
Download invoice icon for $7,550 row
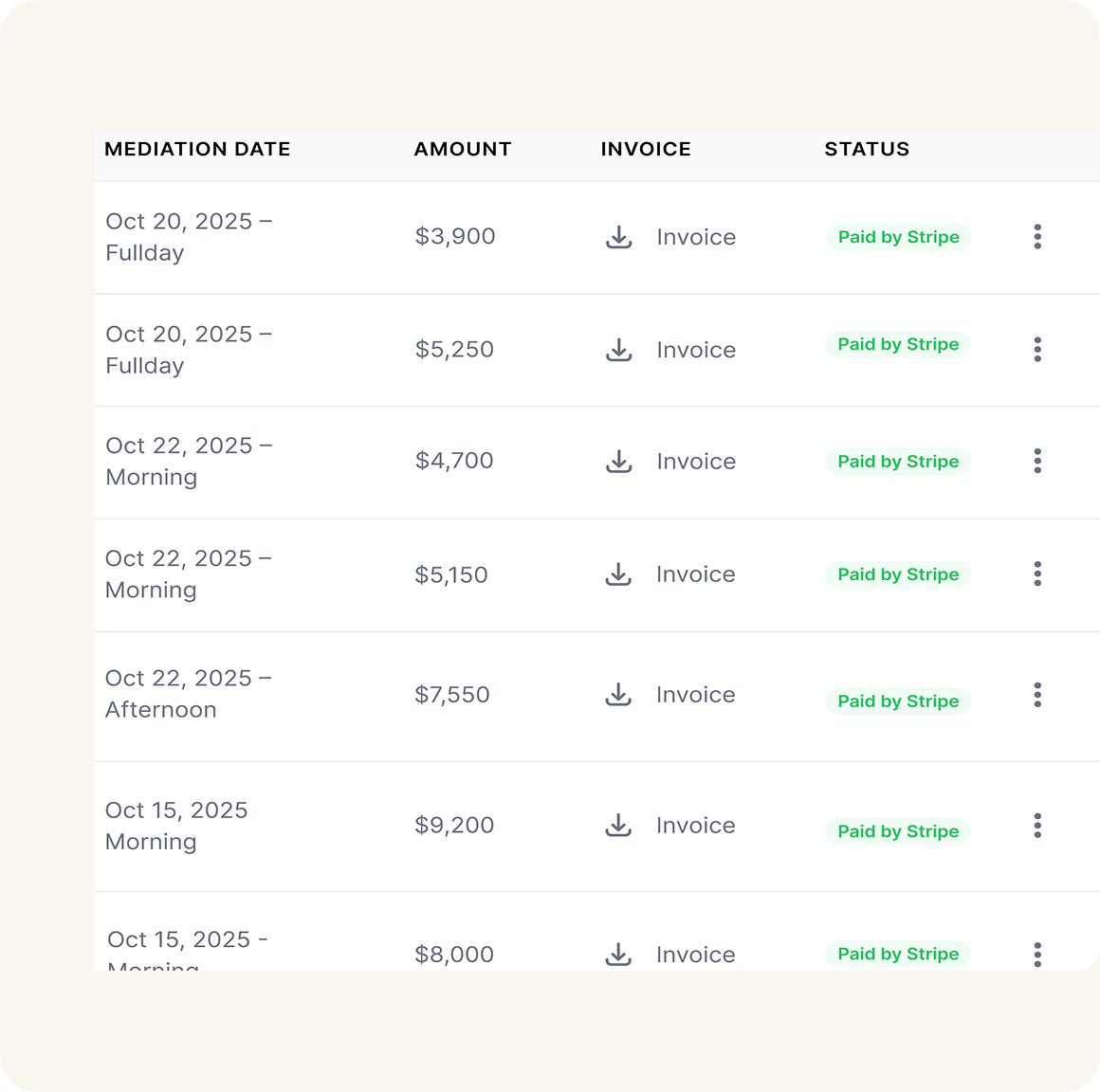pyautogui.click(x=618, y=695)
